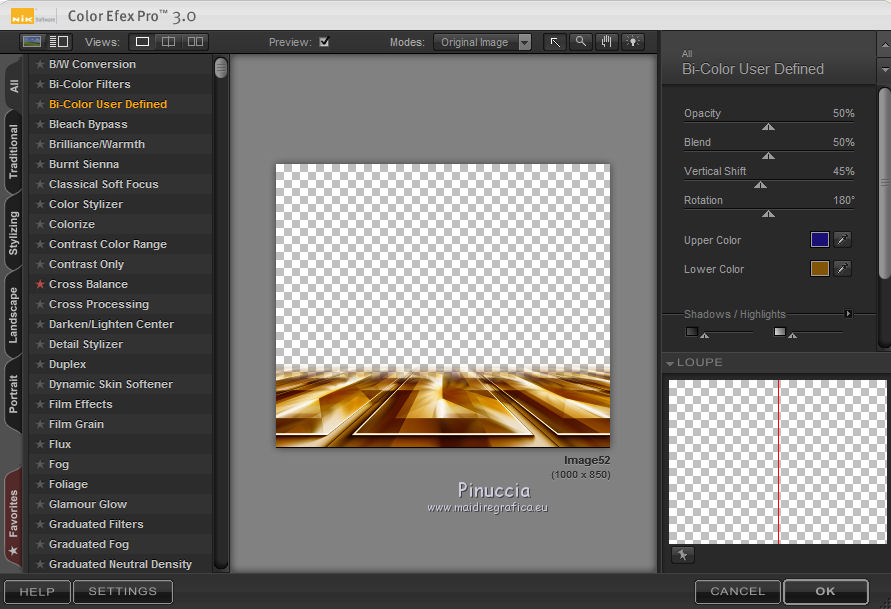Switch to side-by-side preview view
The image size is (891, 609).
point(195,42)
